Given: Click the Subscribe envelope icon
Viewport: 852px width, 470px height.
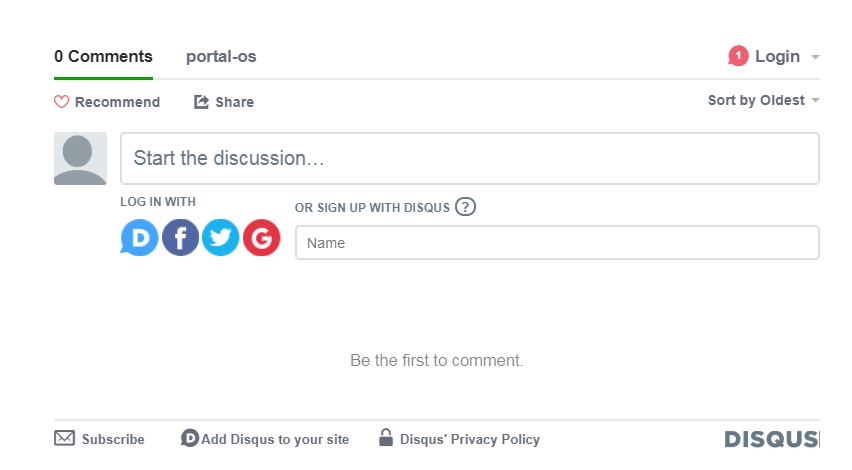Looking at the screenshot, I should (x=65, y=438).
